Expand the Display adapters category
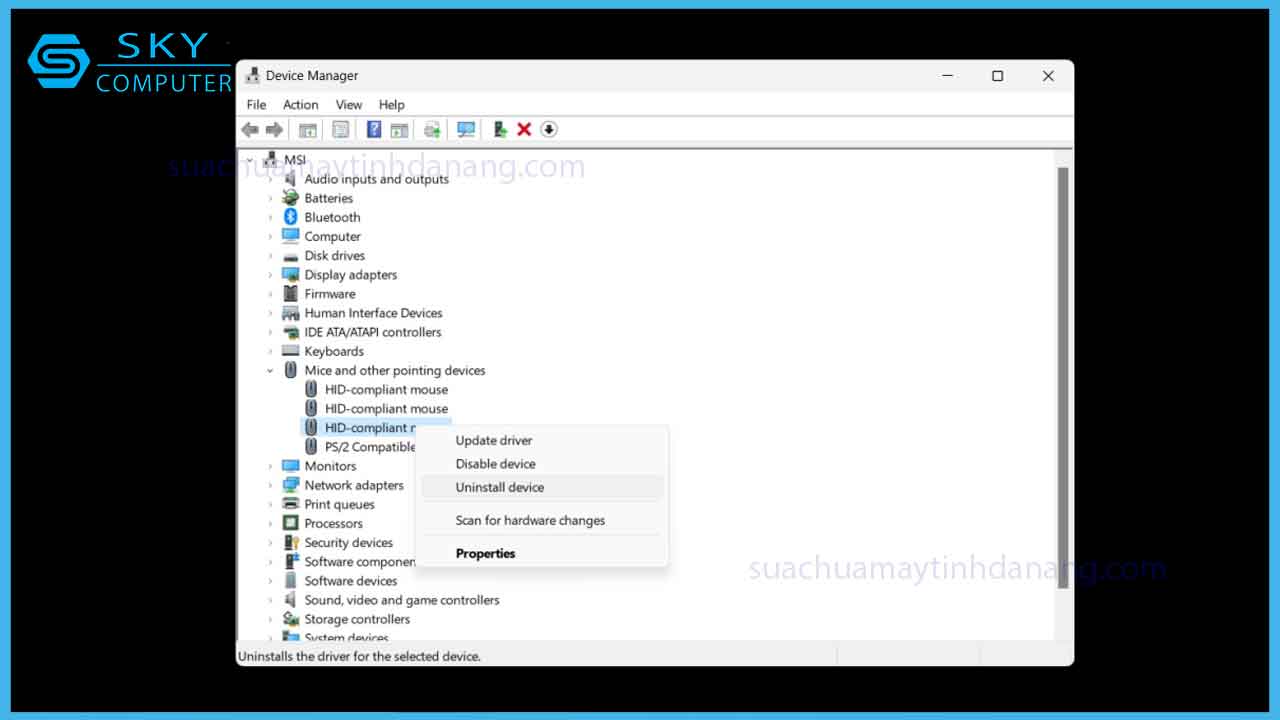This screenshot has height=720, width=1280. pos(270,275)
